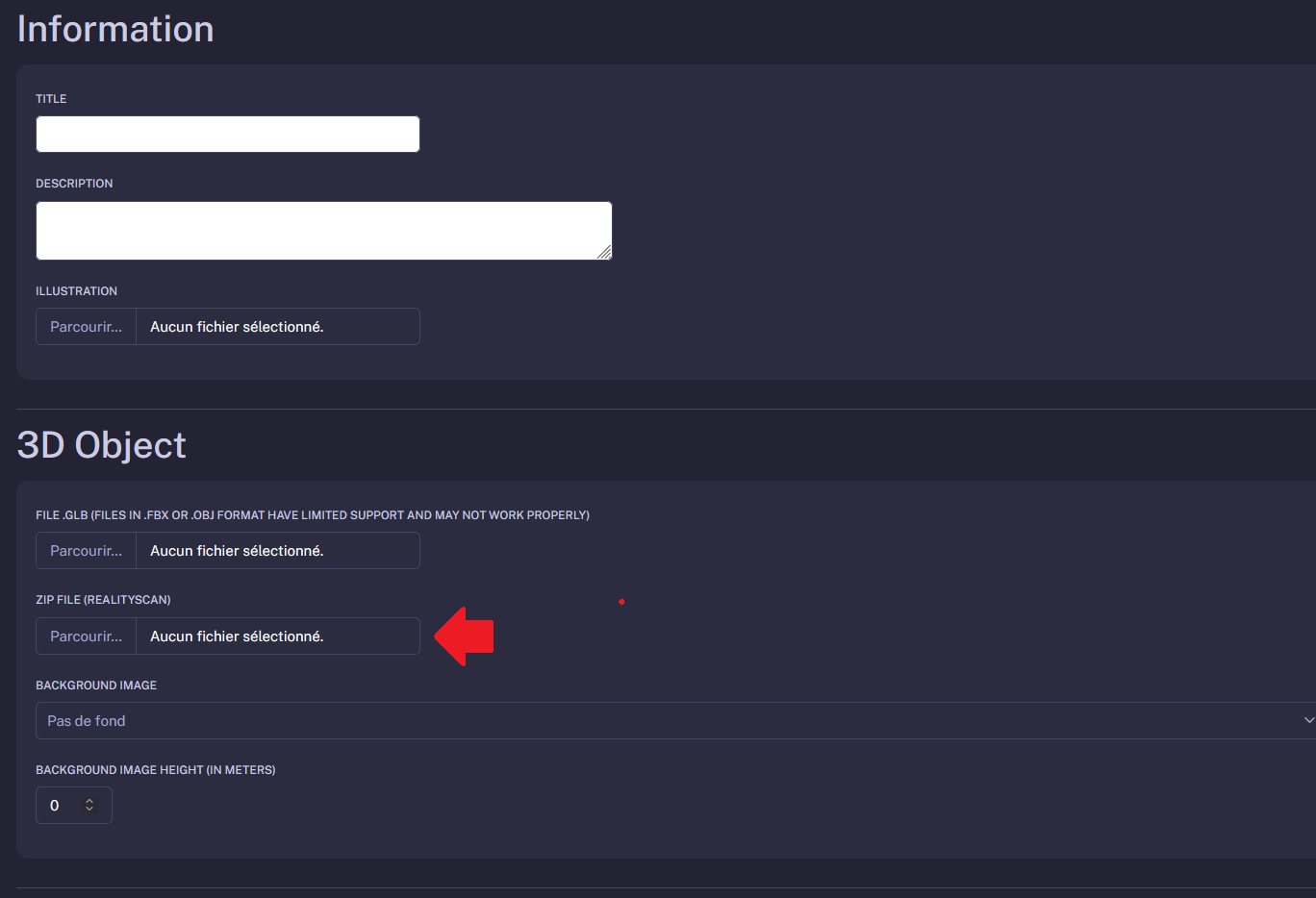Click the red arrow pointing at ZIP field
Viewport: 1316px width, 898px height.
pos(466,636)
